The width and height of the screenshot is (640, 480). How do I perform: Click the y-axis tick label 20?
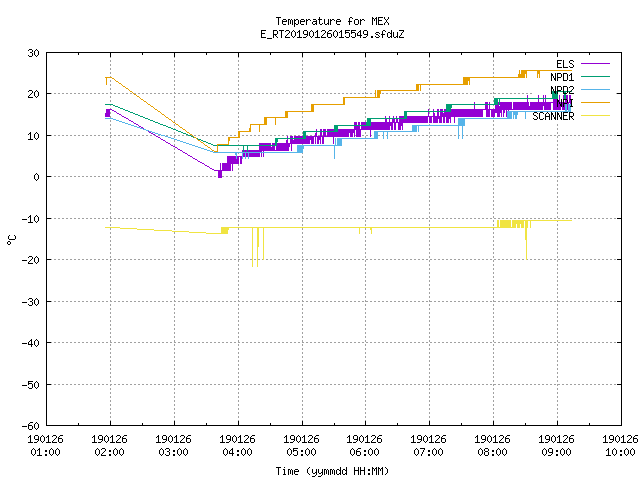33,94
